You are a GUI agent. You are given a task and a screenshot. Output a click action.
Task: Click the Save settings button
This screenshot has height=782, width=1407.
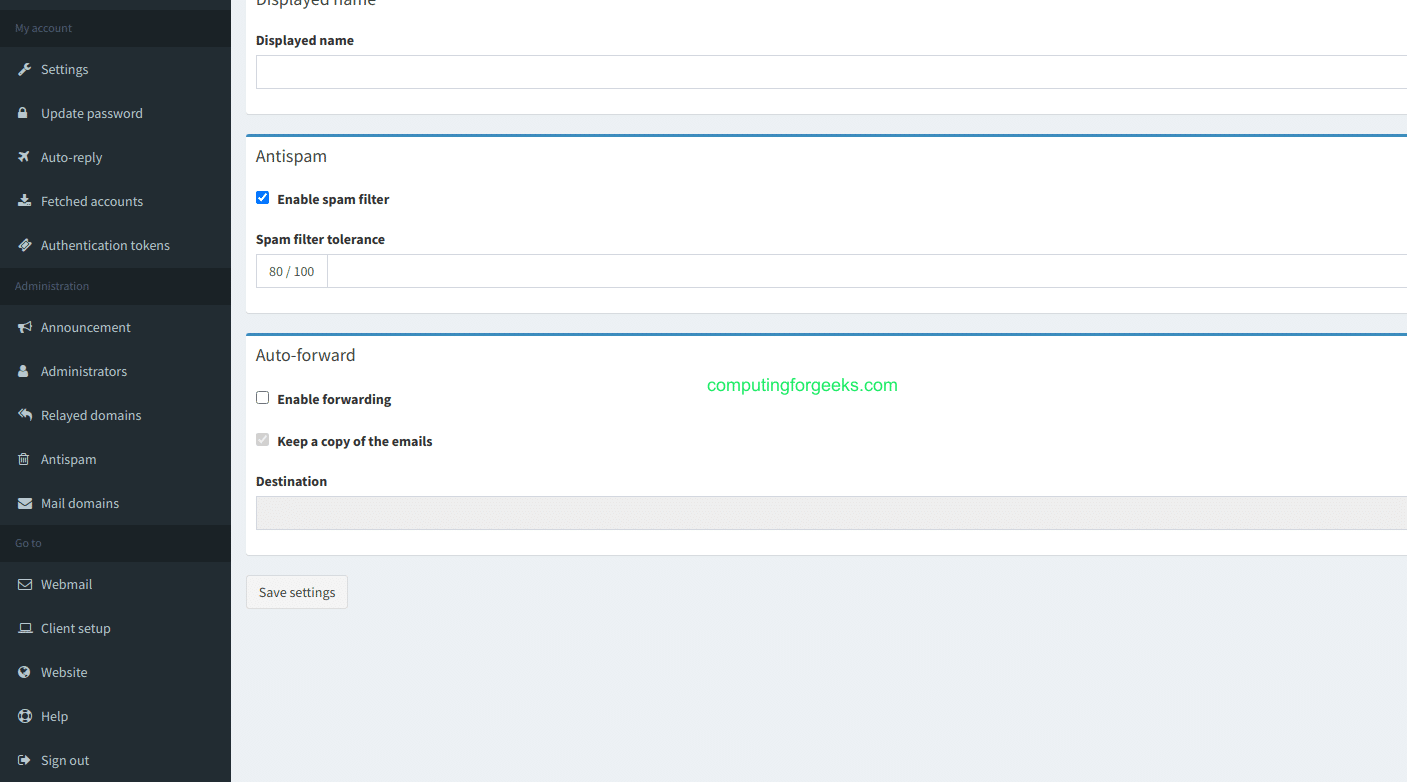[296, 591]
